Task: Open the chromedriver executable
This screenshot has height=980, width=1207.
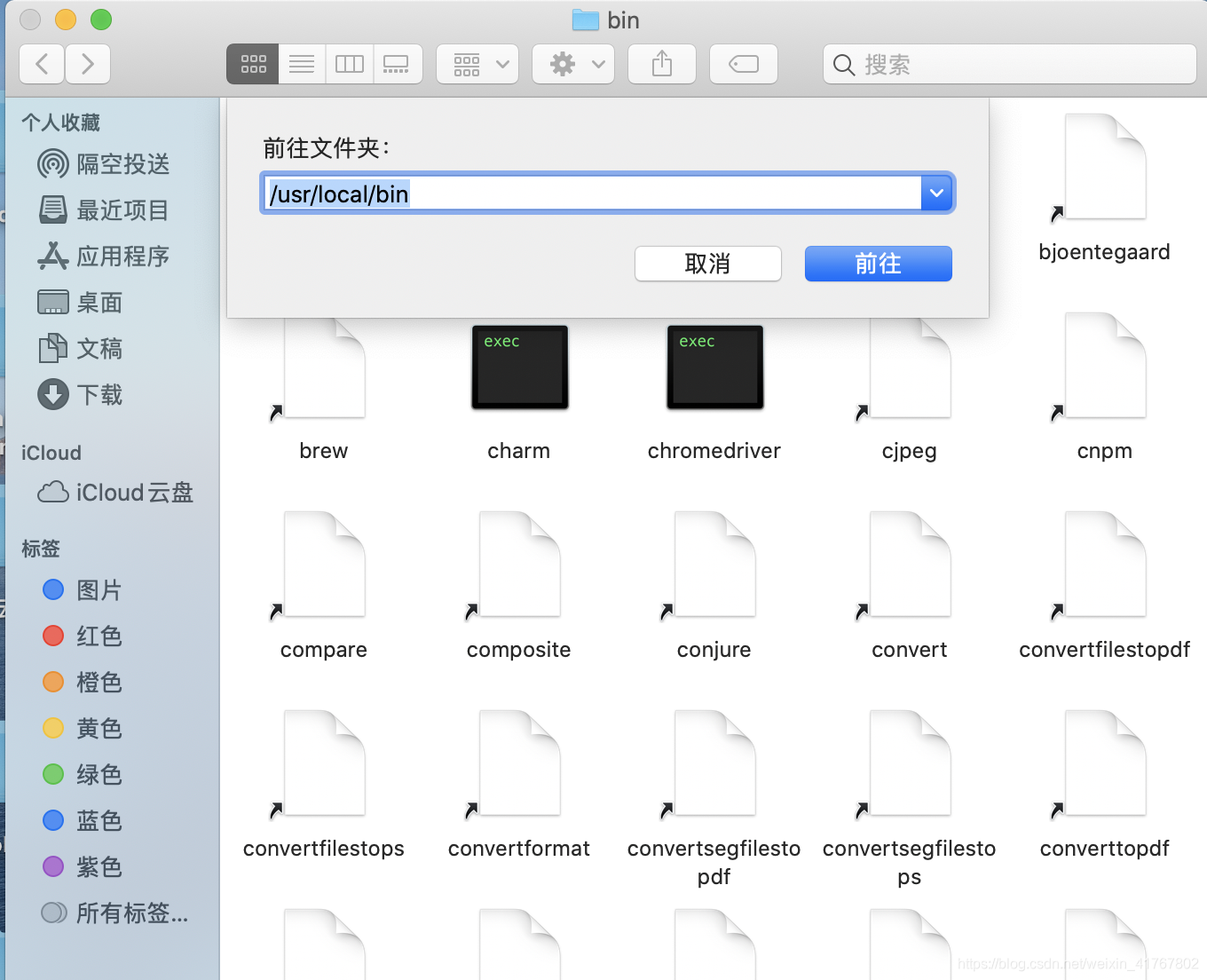Action: pyautogui.click(x=714, y=367)
